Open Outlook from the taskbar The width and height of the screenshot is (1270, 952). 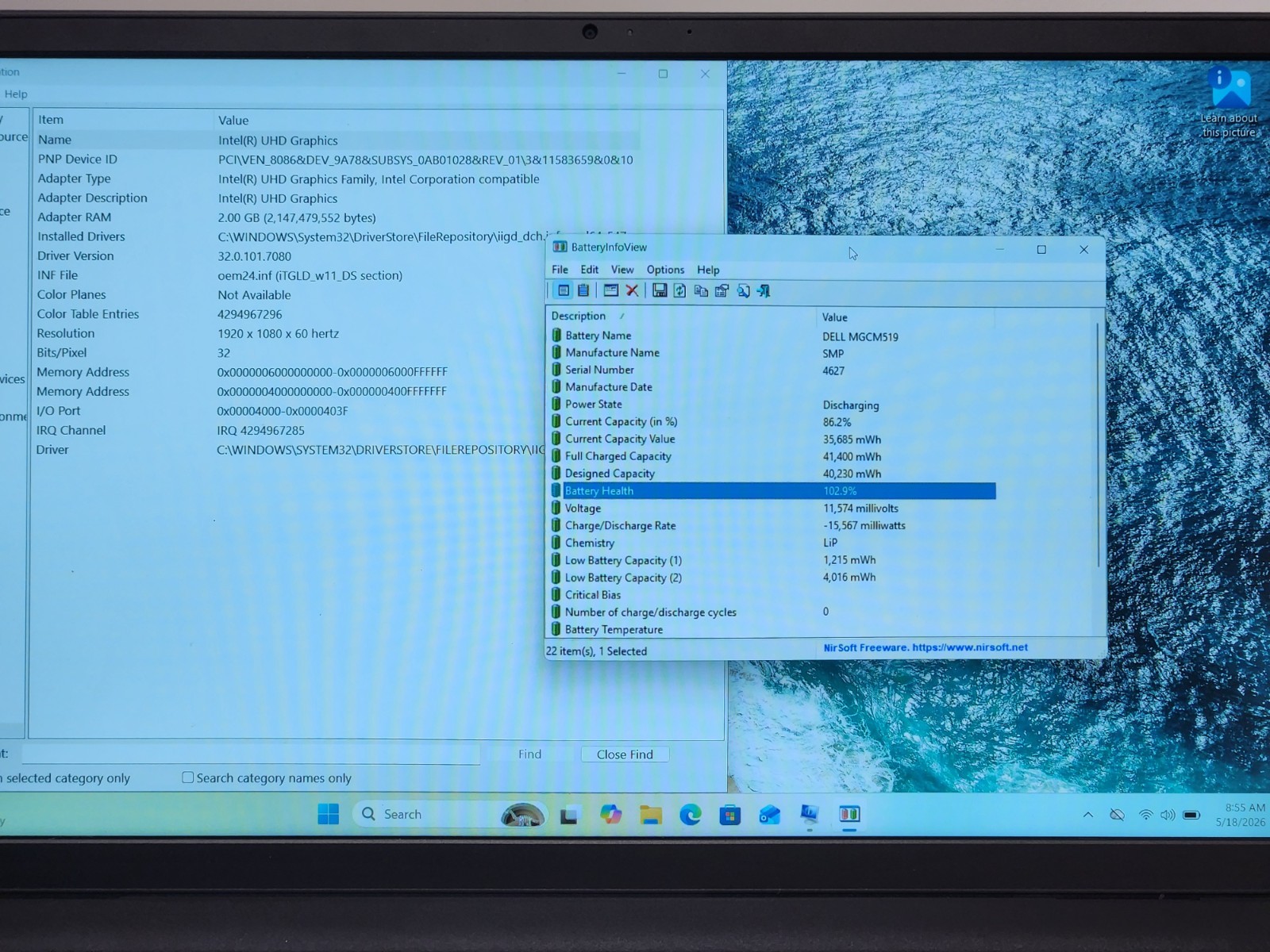click(x=770, y=815)
